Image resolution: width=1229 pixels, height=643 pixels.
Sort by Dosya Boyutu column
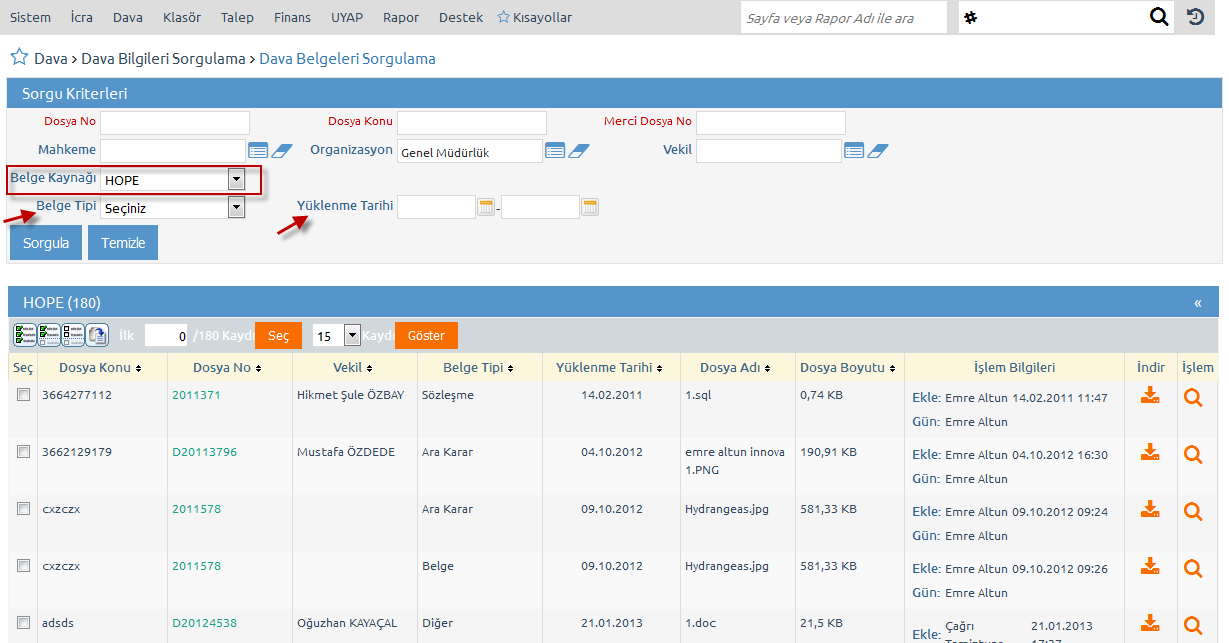click(x=848, y=368)
